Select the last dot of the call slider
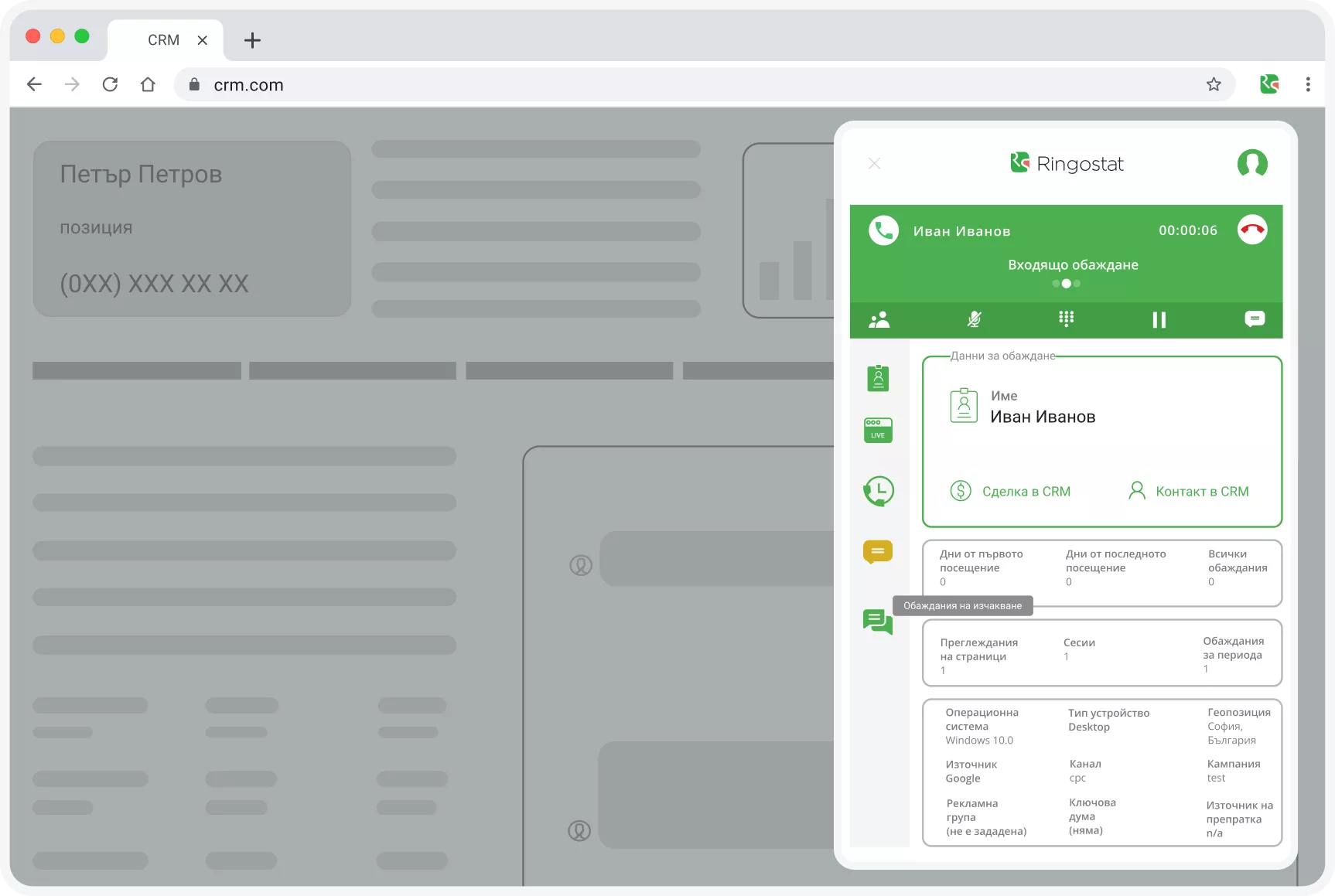Screen dimensions: 1335x896 [x=1077, y=284]
